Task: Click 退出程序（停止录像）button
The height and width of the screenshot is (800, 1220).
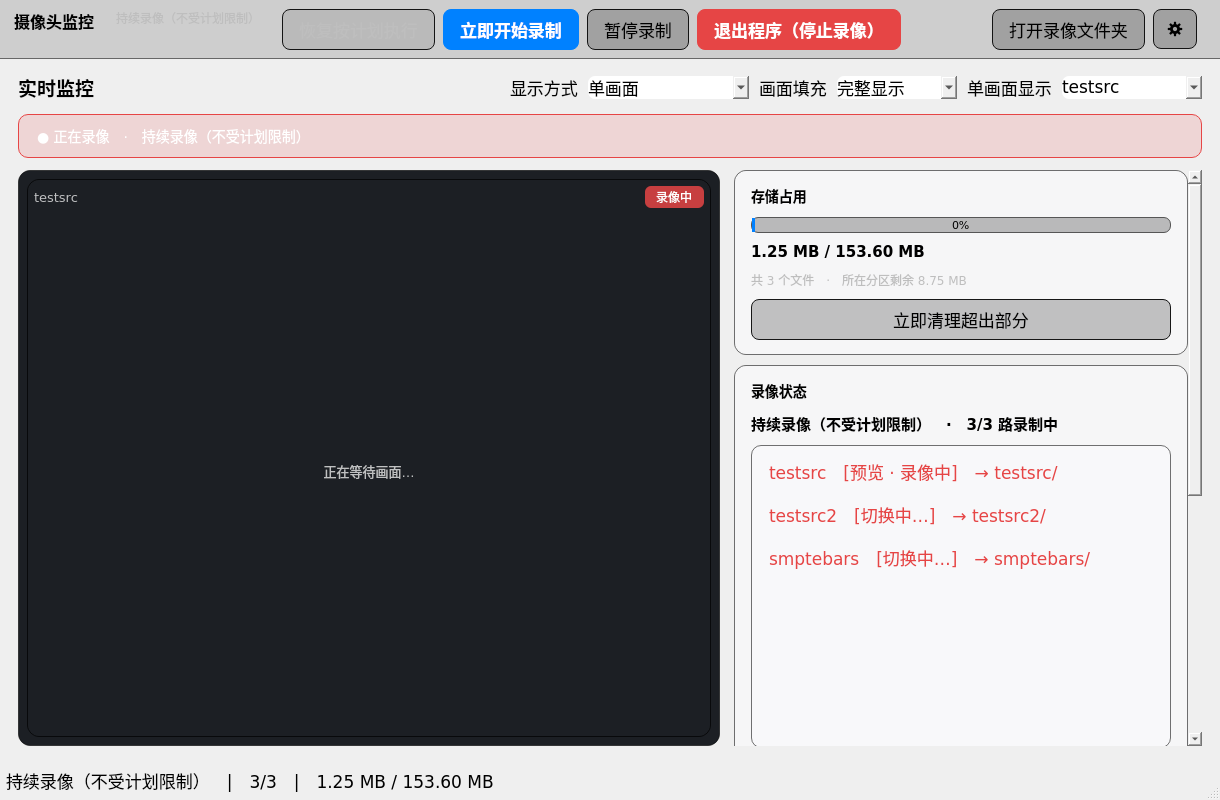Action: tap(798, 30)
